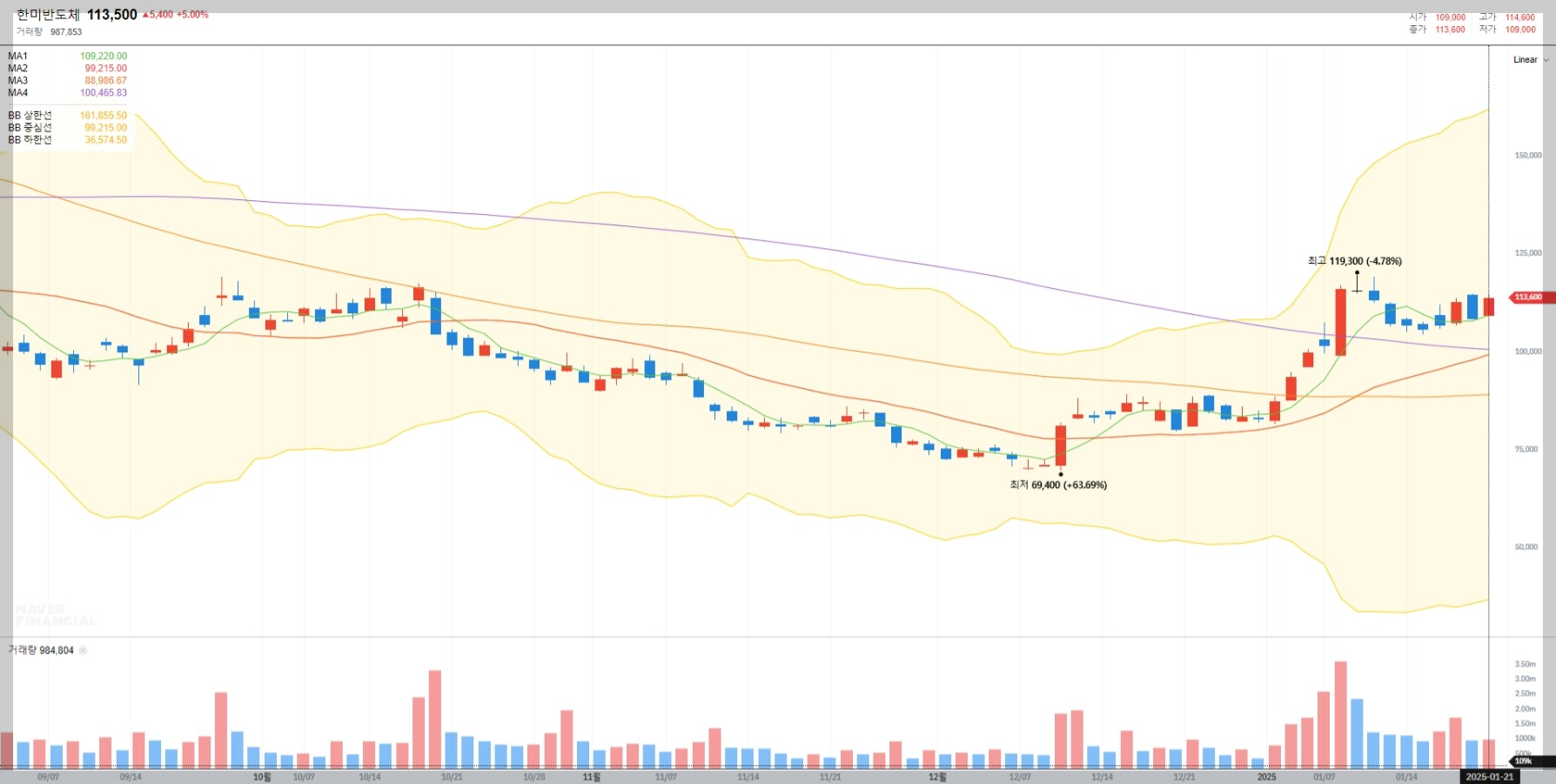The height and width of the screenshot is (784, 1556).
Task: Click the 100,000 price axis label
Action: click(1528, 352)
